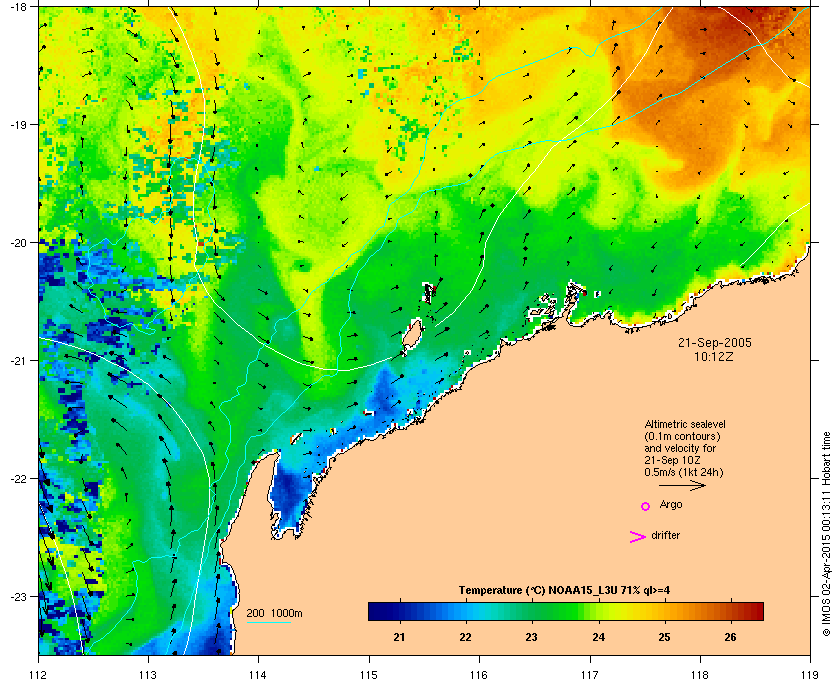Click the dark red end of color bar
The height and width of the screenshot is (680, 840).
coord(756,611)
